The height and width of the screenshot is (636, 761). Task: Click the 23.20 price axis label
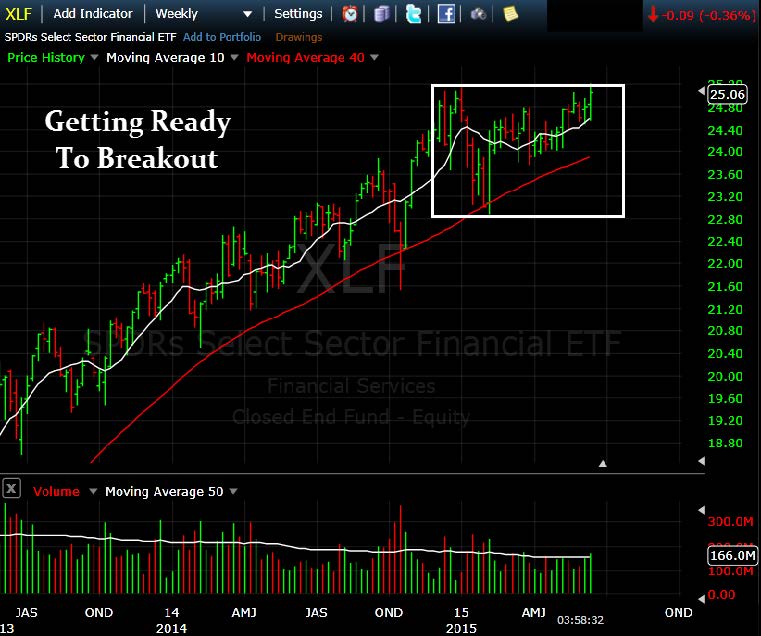[725, 197]
